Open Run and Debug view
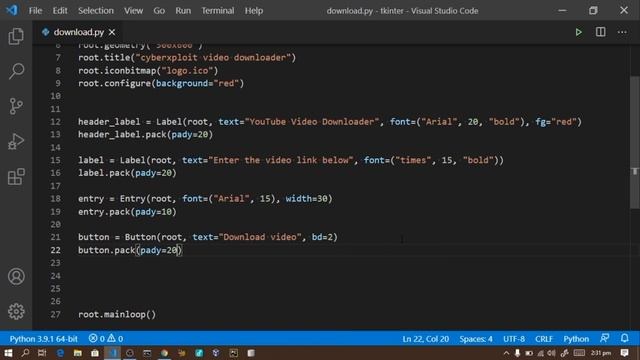 pos(16,141)
